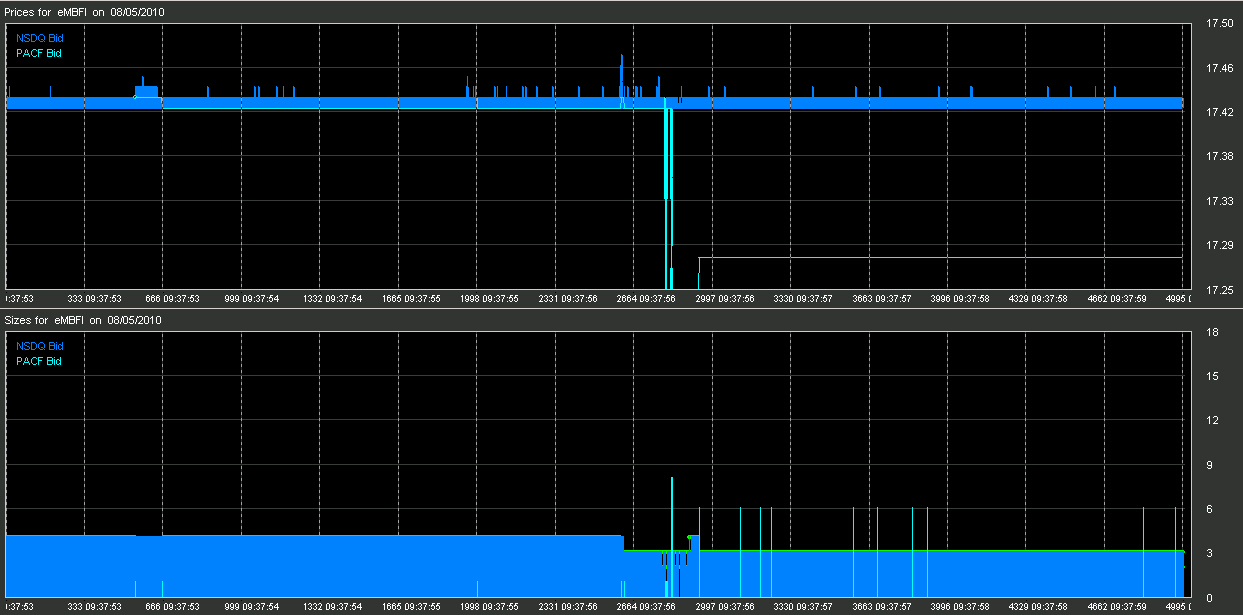Click the 17.42 price axis label
This screenshot has width=1243, height=615.
[1220, 112]
